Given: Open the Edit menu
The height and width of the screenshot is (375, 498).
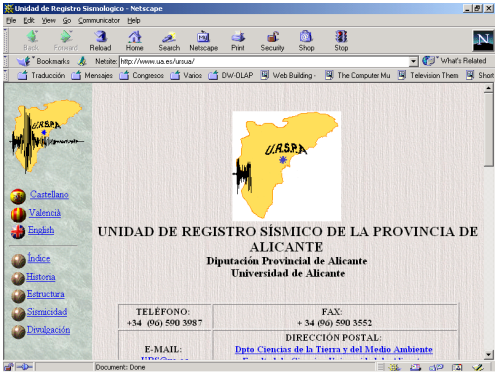Looking at the screenshot, I should coord(29,21).
